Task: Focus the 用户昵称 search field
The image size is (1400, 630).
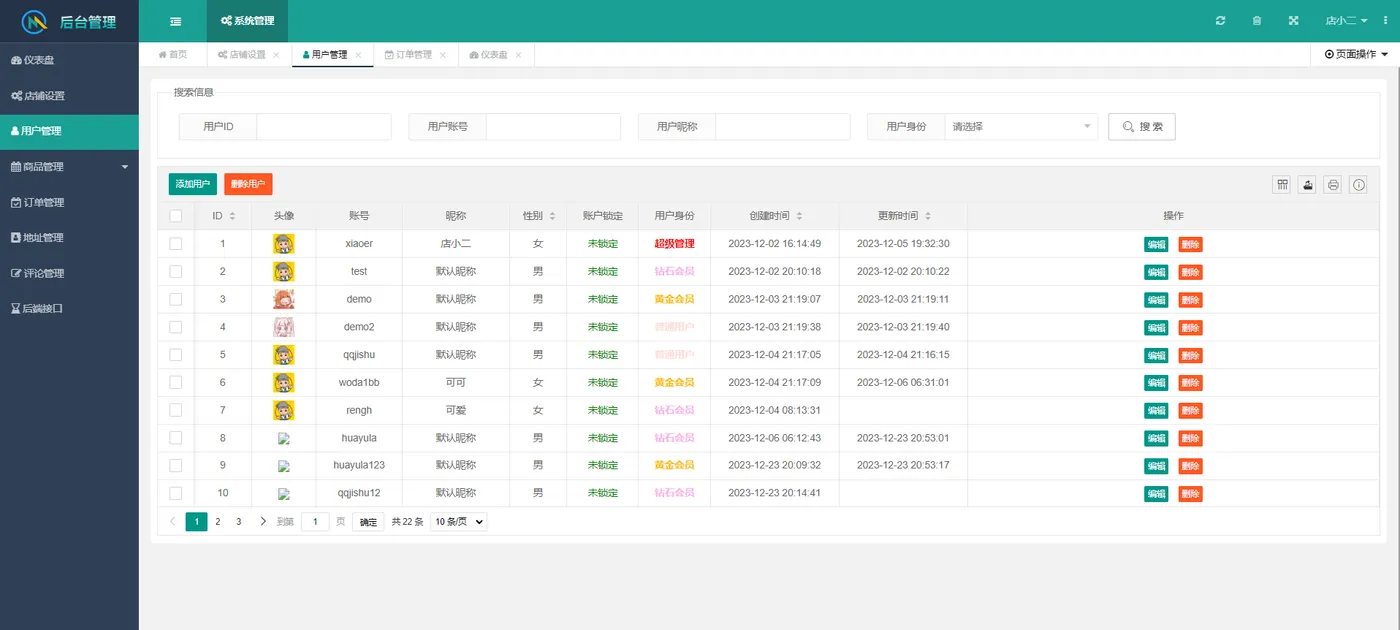Action: point(783,127)
